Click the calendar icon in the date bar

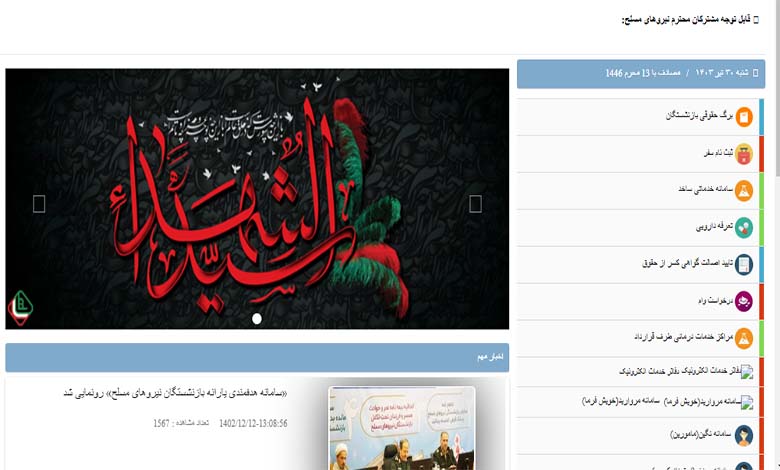(x=756, y=73)
